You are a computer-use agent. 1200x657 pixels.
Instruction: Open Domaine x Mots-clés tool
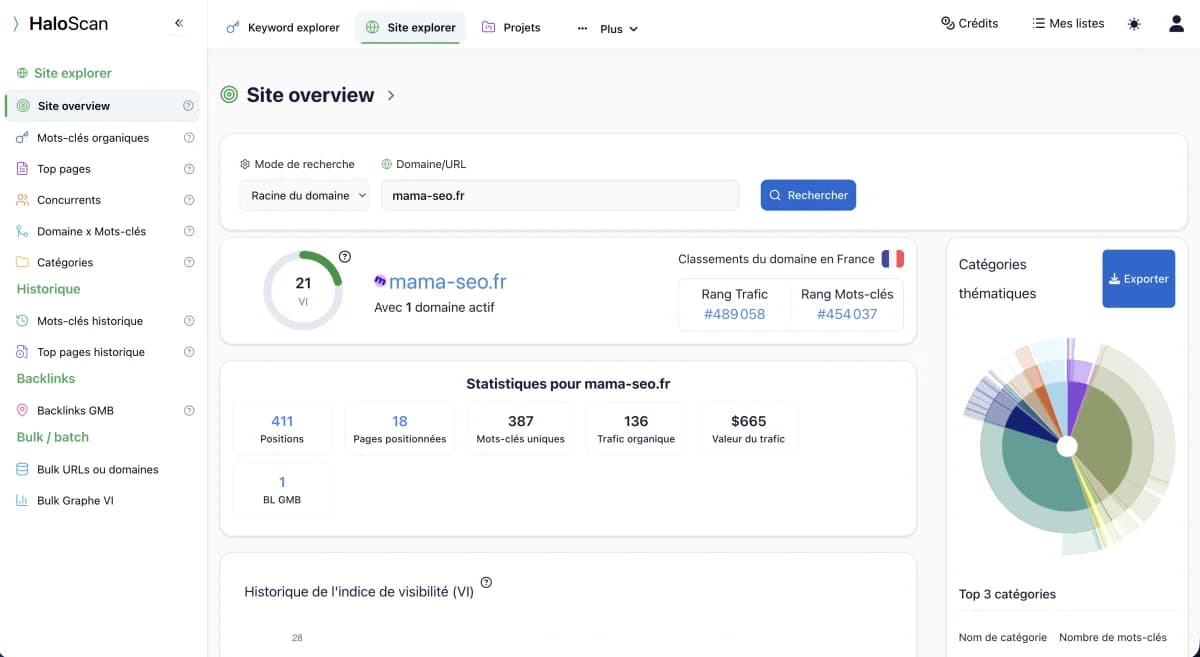point(89,231)
